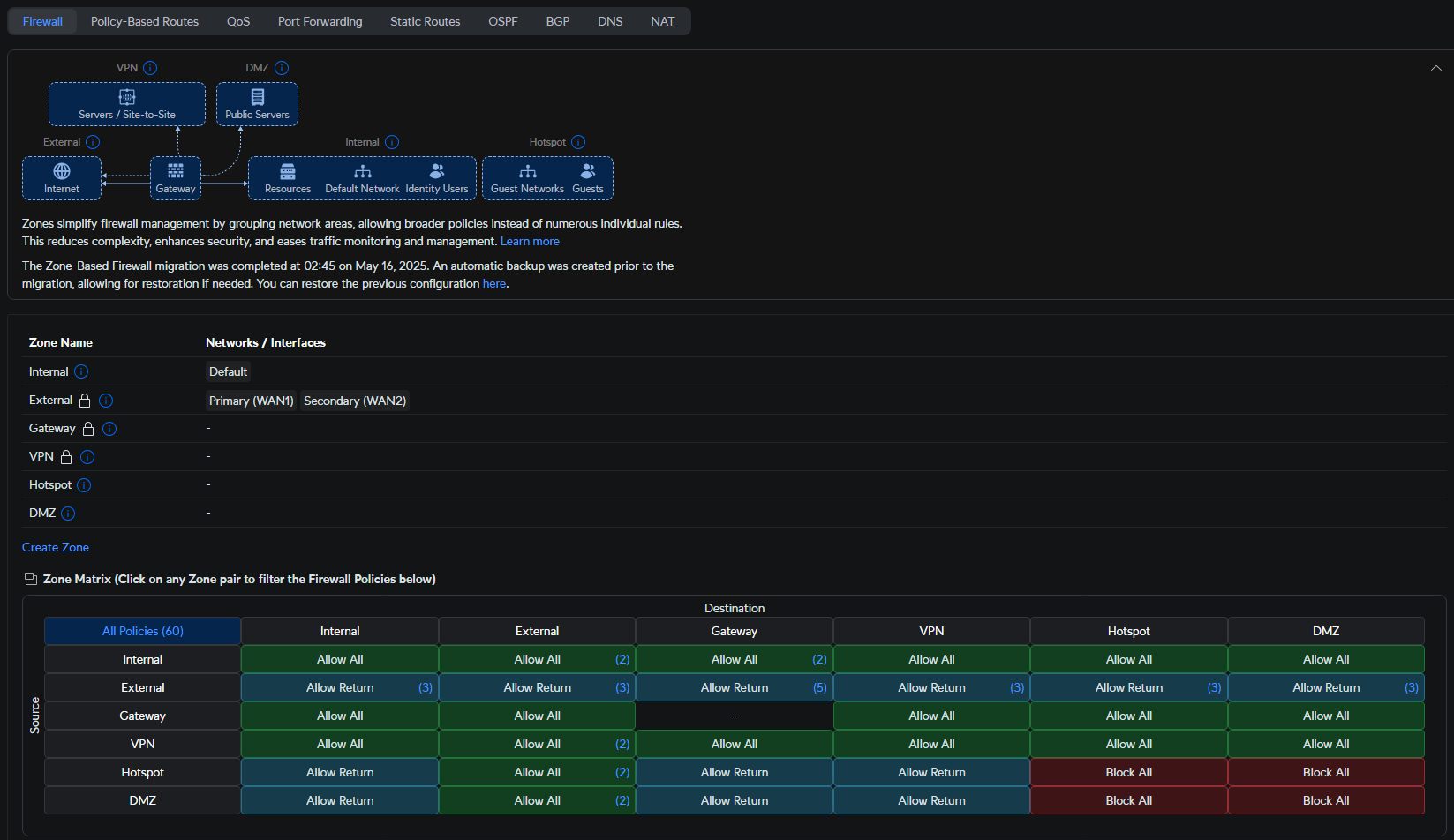The width and height of the screenshot is (1454, 840).
Task: Open the Port Forwarding tab
Action: 320,21
